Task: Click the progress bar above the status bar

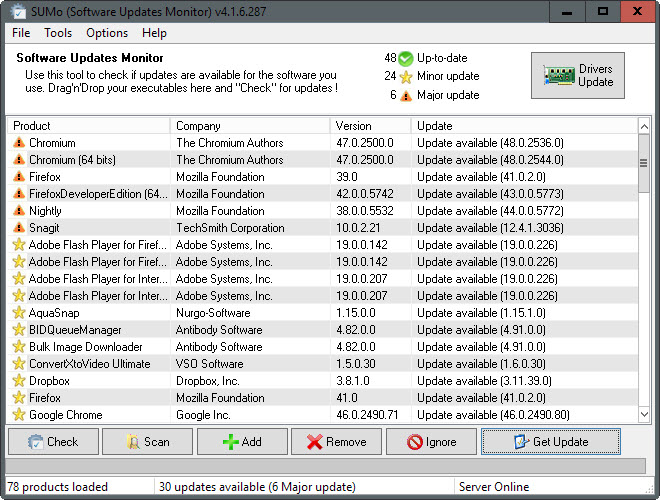Action: click(x=325, y=466)
